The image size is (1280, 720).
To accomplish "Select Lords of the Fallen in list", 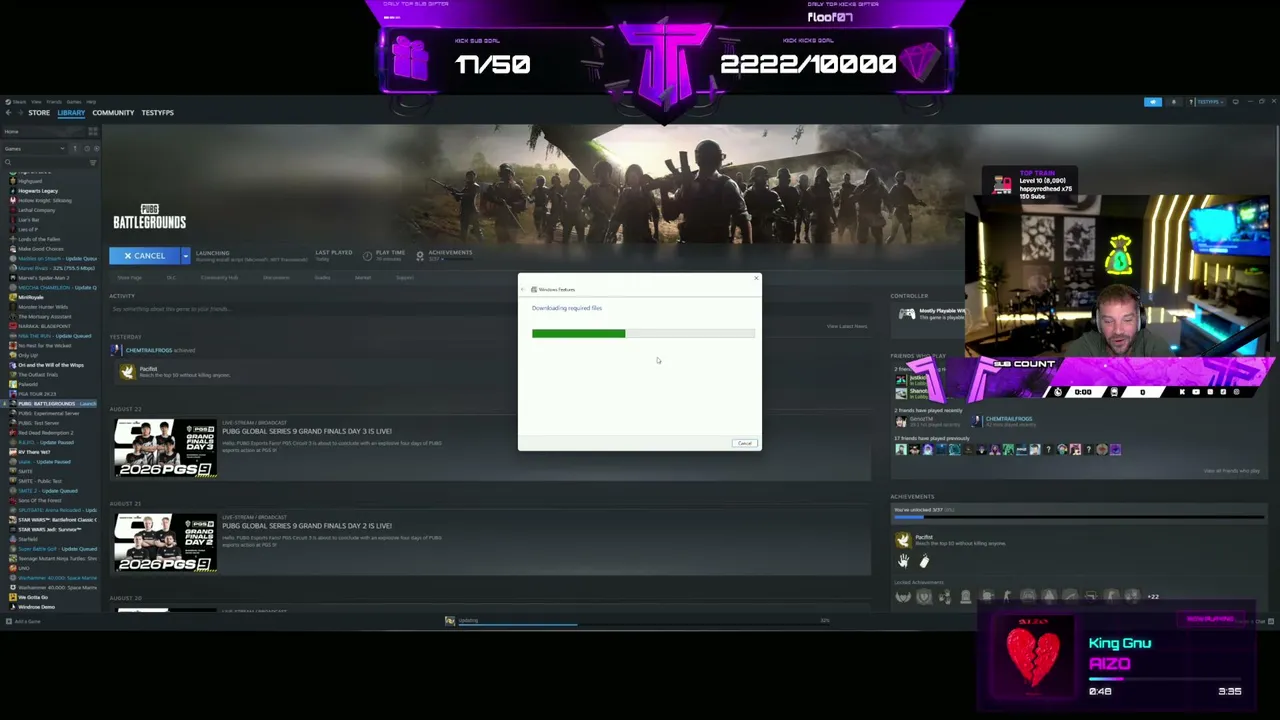I will click(x=39, y=239).
